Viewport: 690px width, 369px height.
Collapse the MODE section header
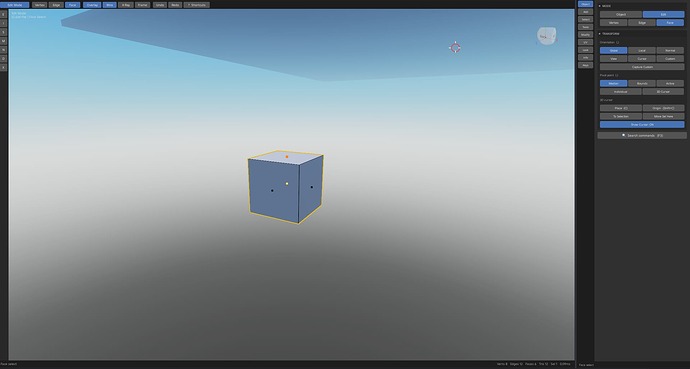point(642,6)
